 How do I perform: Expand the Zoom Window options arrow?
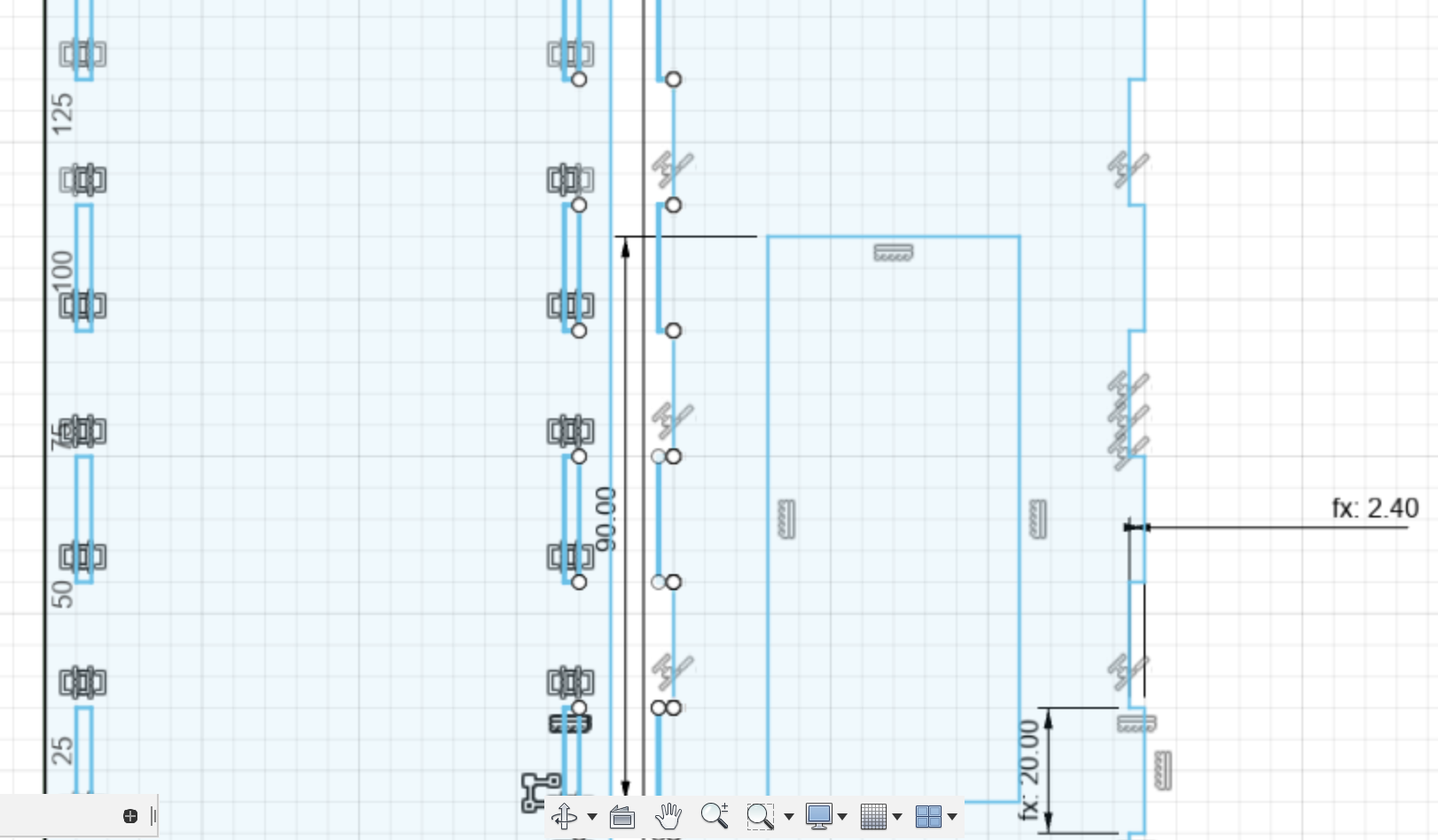point(788,816)
